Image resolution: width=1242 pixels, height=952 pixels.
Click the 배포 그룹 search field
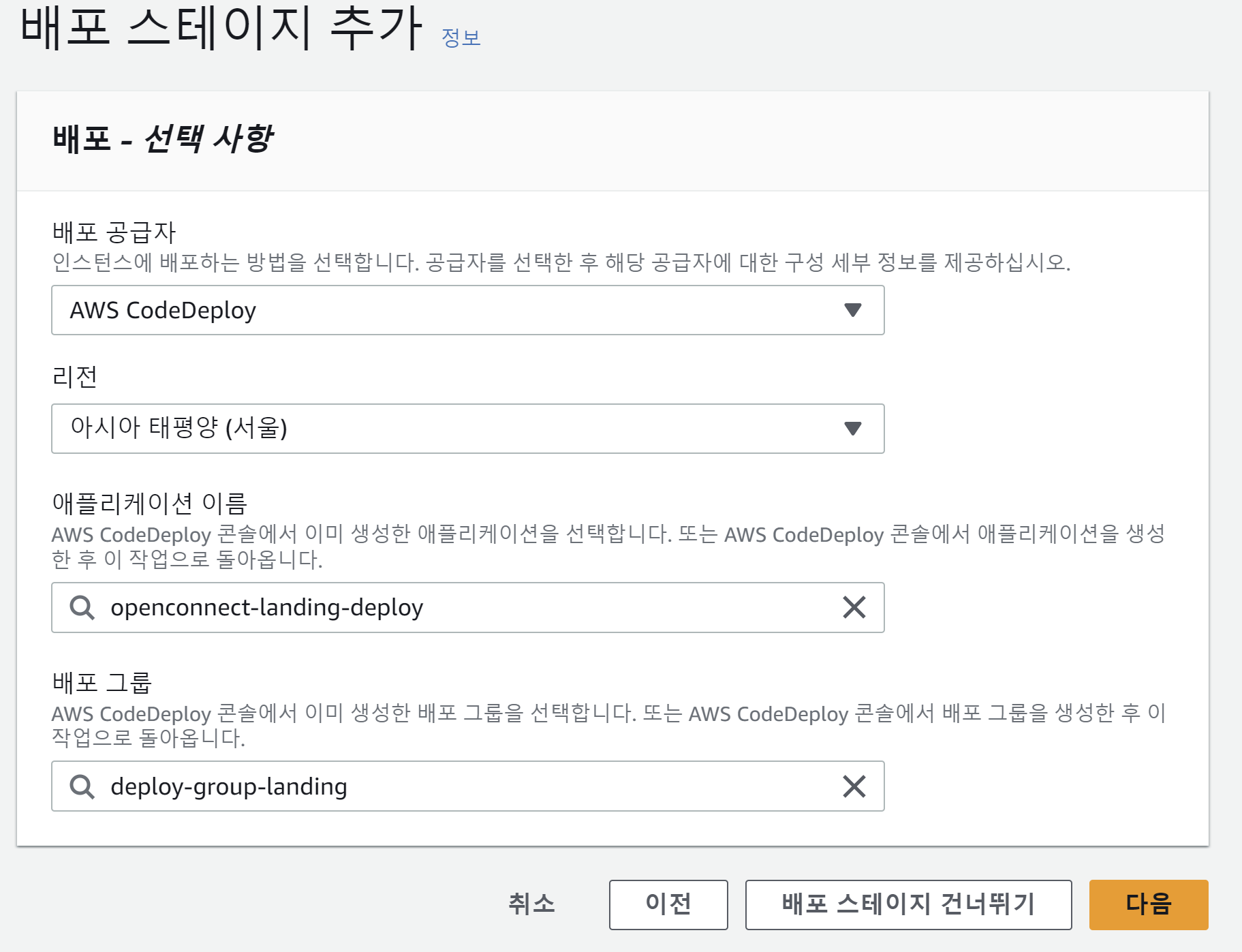click(467, 786)
